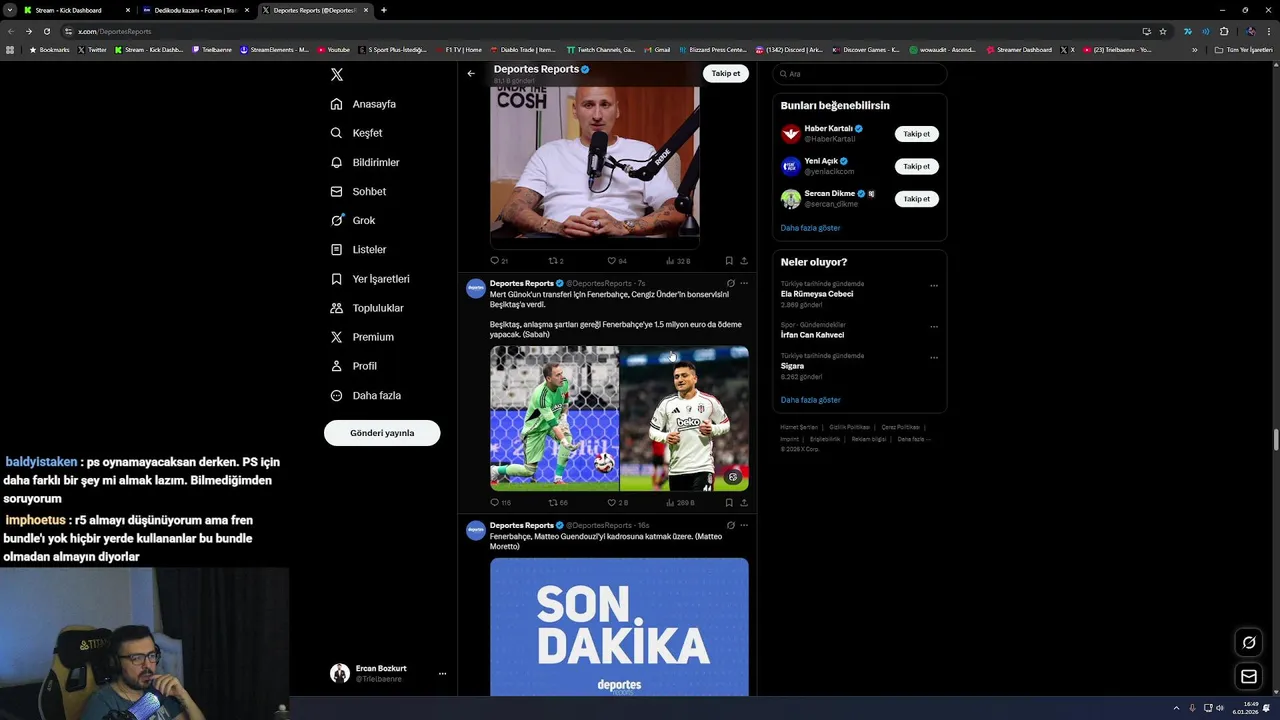Follow Sercan Dikme with Takip et
Screen dimensions: 1280x720
click(916, 199)
